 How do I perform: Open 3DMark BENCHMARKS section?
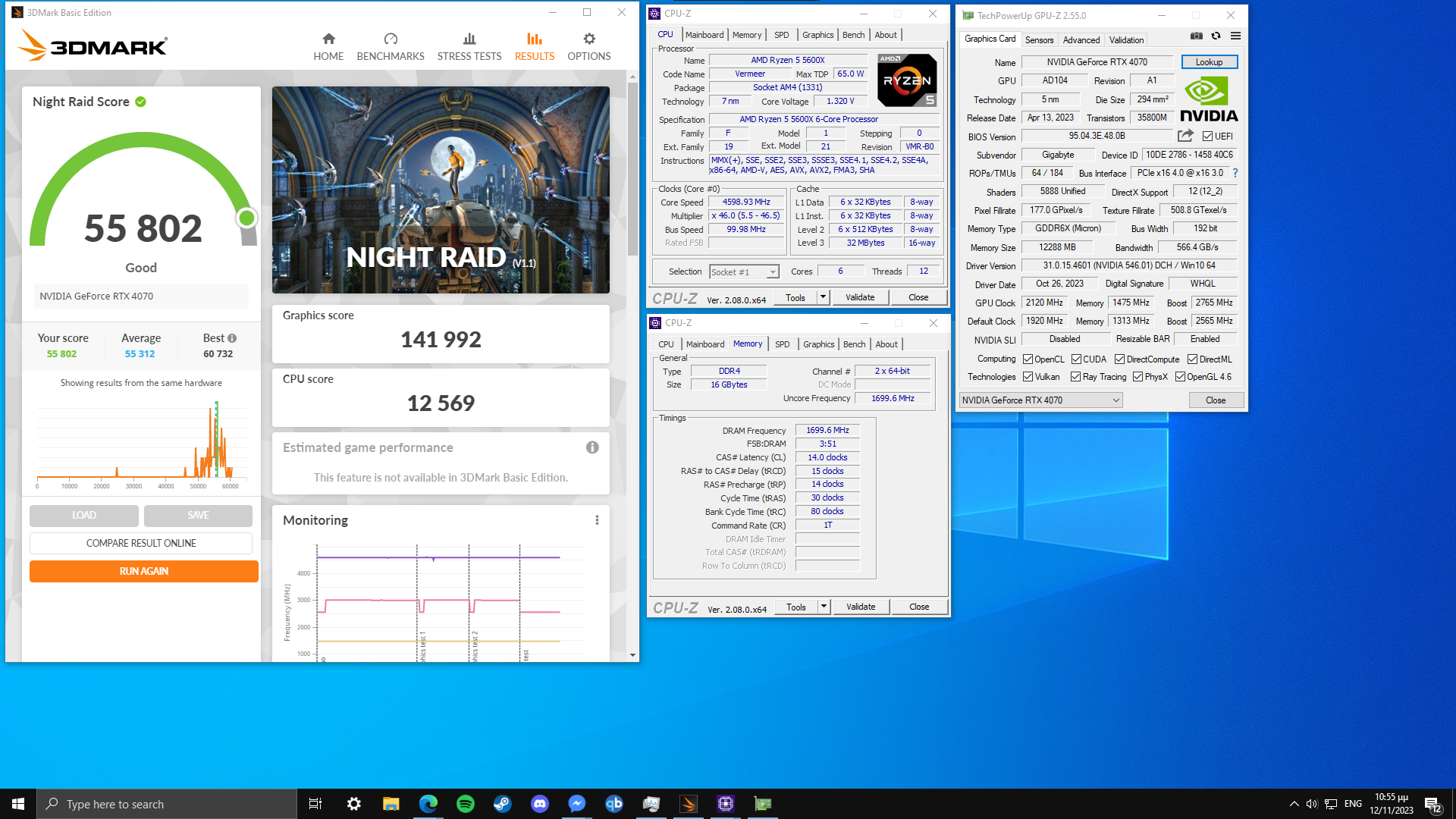tap(391, 47)
